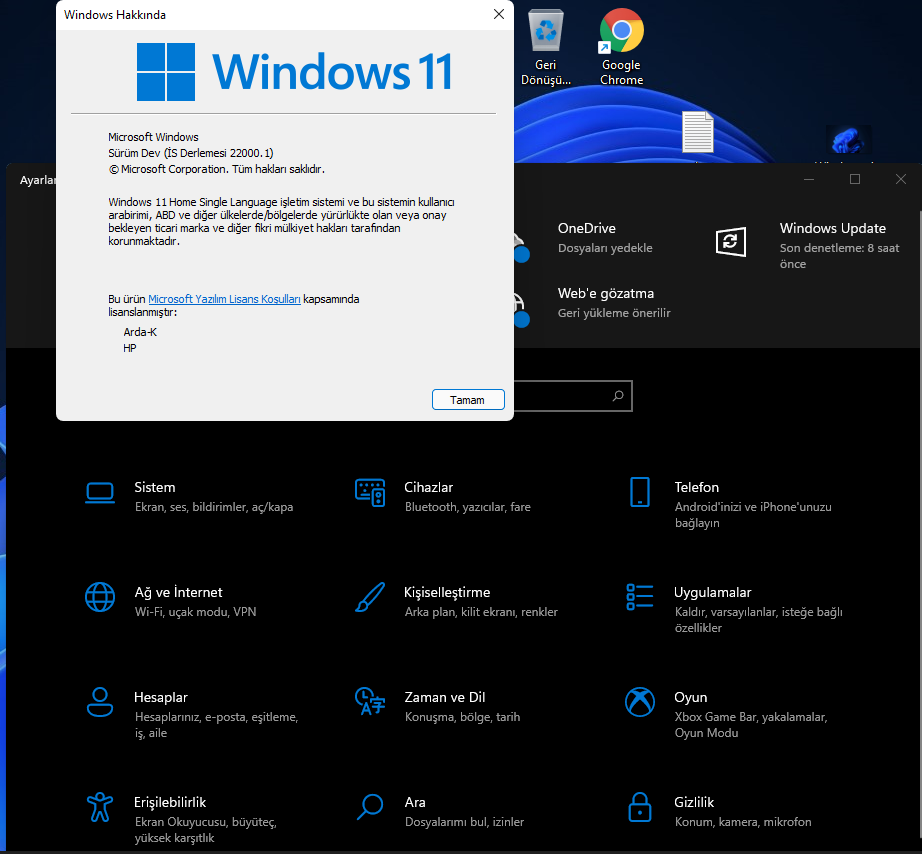This screenshot has width=922, height=854.
Task: Click the 'Arda-K' licensee name
Action: [x=140, y=332]
